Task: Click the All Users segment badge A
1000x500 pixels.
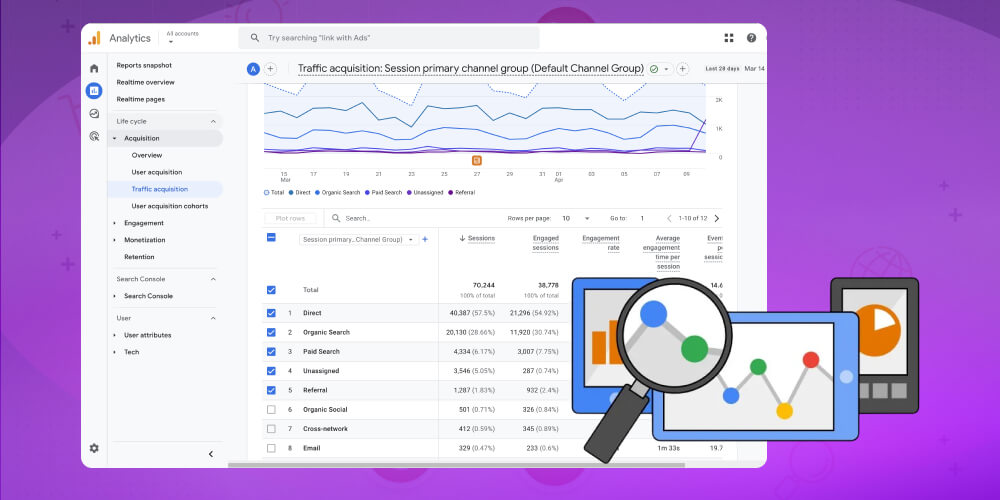Action: click(x=253, y=69)
